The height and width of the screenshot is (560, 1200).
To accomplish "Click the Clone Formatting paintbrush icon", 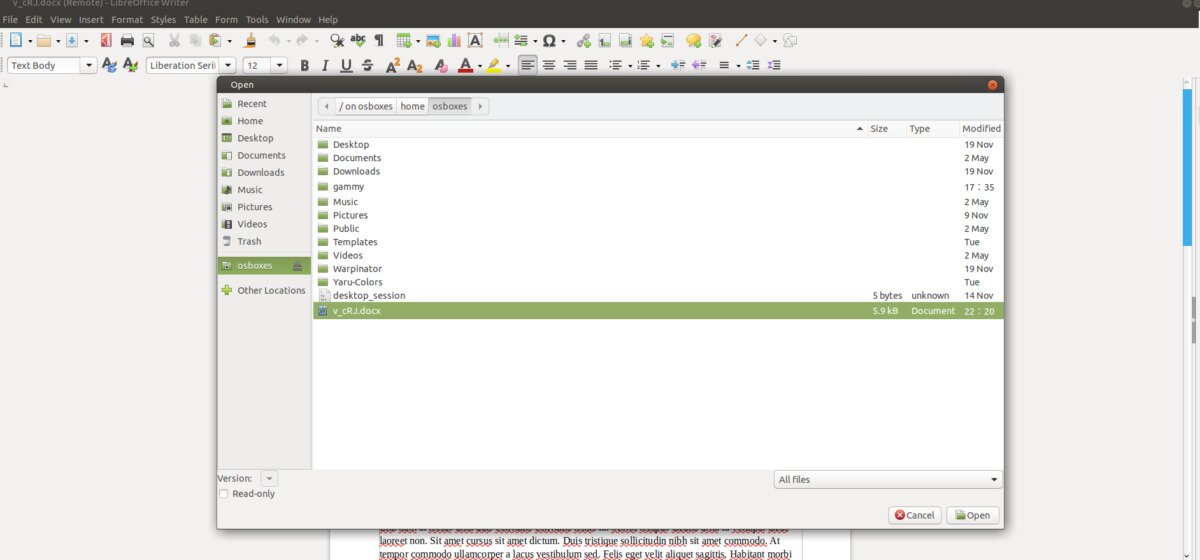I will 251,41.
